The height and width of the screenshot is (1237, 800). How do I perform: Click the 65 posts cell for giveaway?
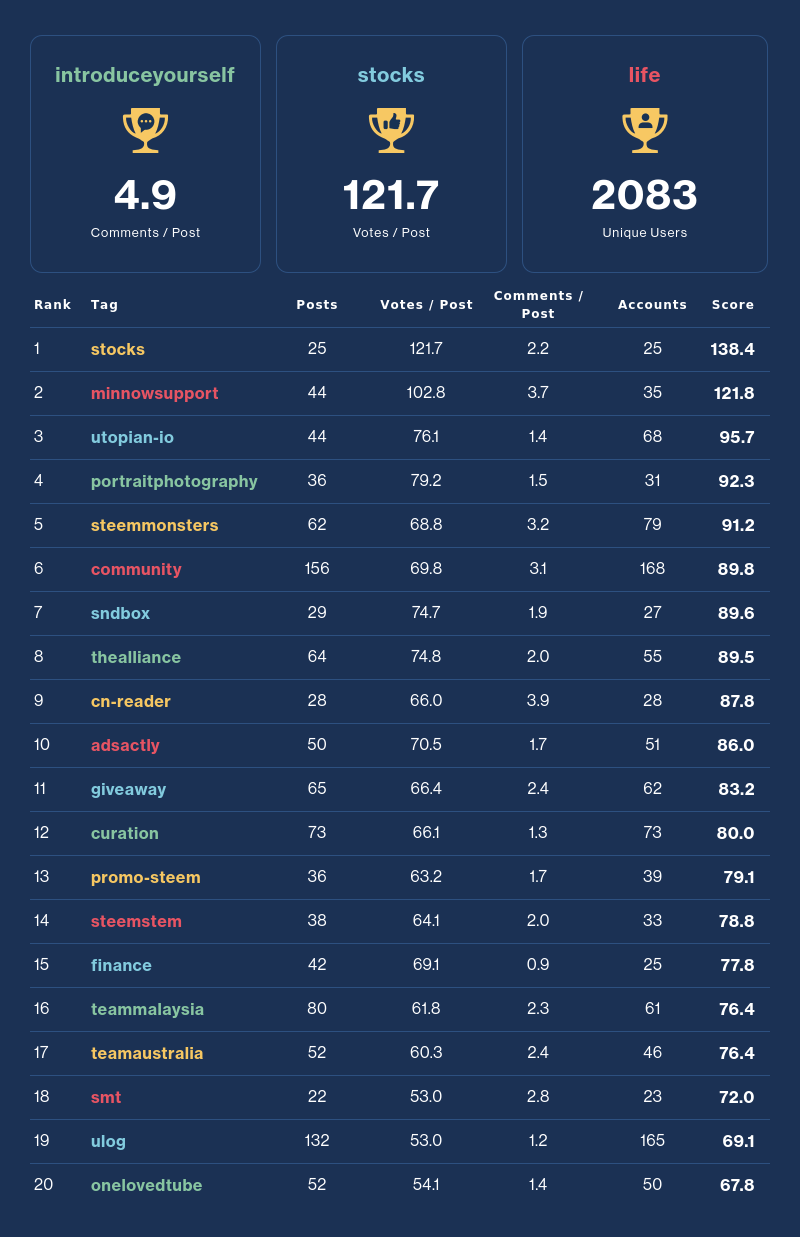[317, 788]
